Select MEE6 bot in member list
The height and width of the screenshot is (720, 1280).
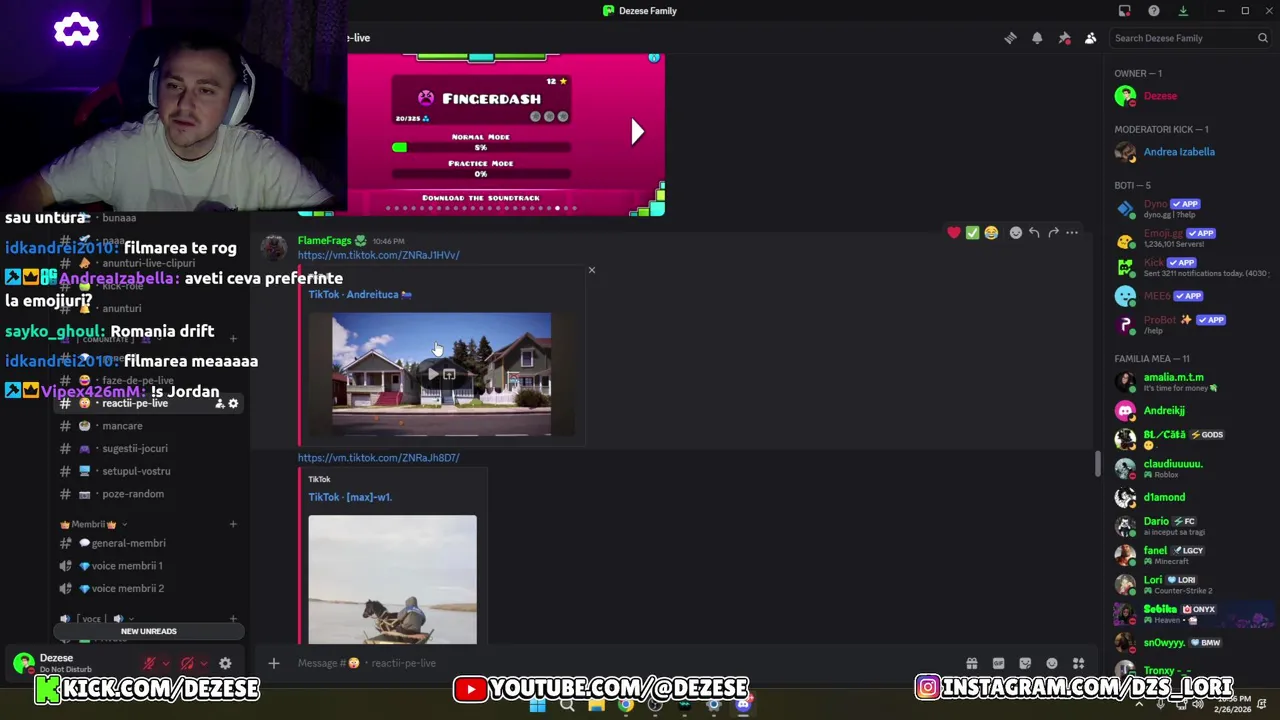click(1190, 296)
